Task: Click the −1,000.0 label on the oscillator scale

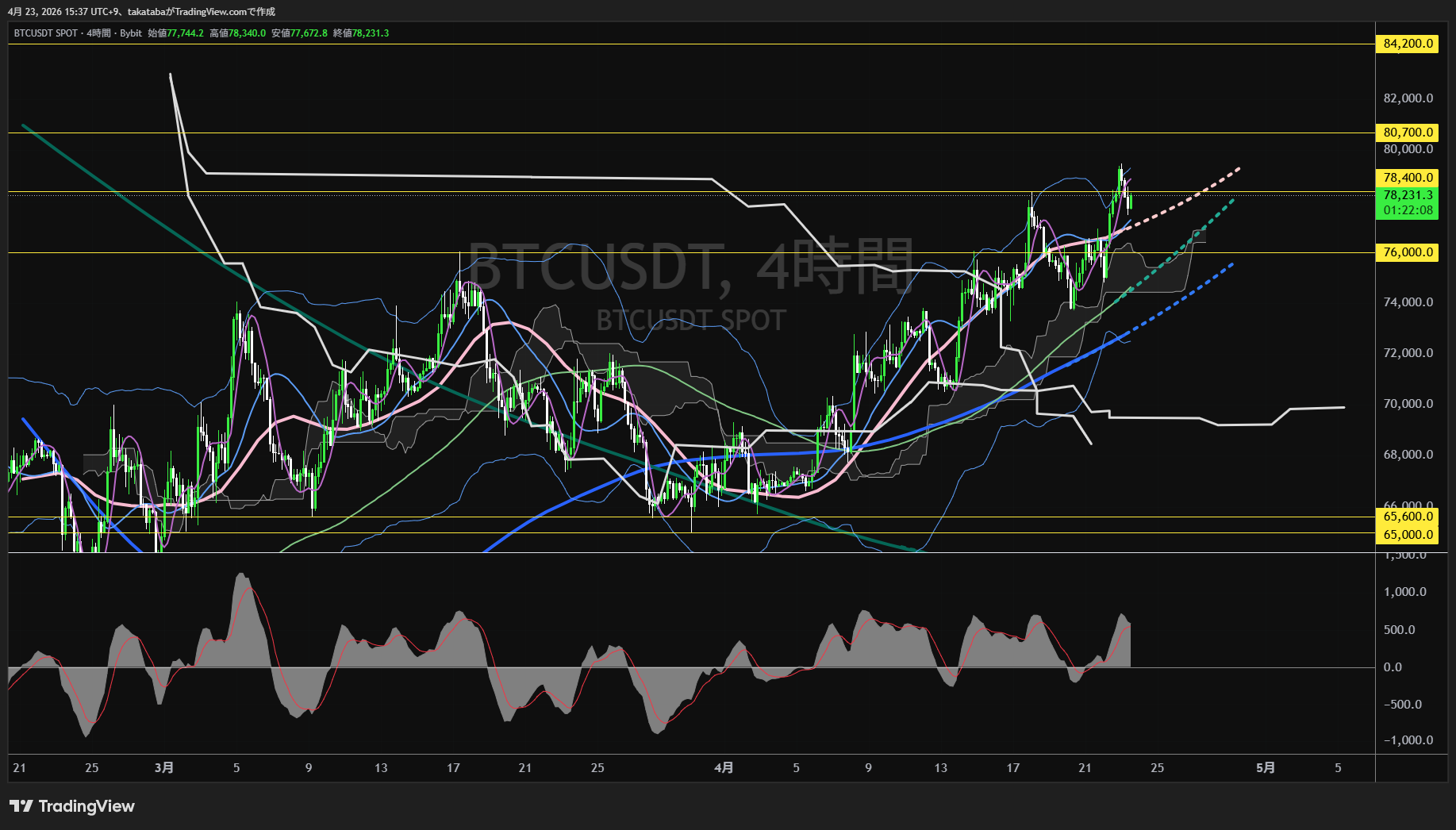Action: [x=1408, y=740]
